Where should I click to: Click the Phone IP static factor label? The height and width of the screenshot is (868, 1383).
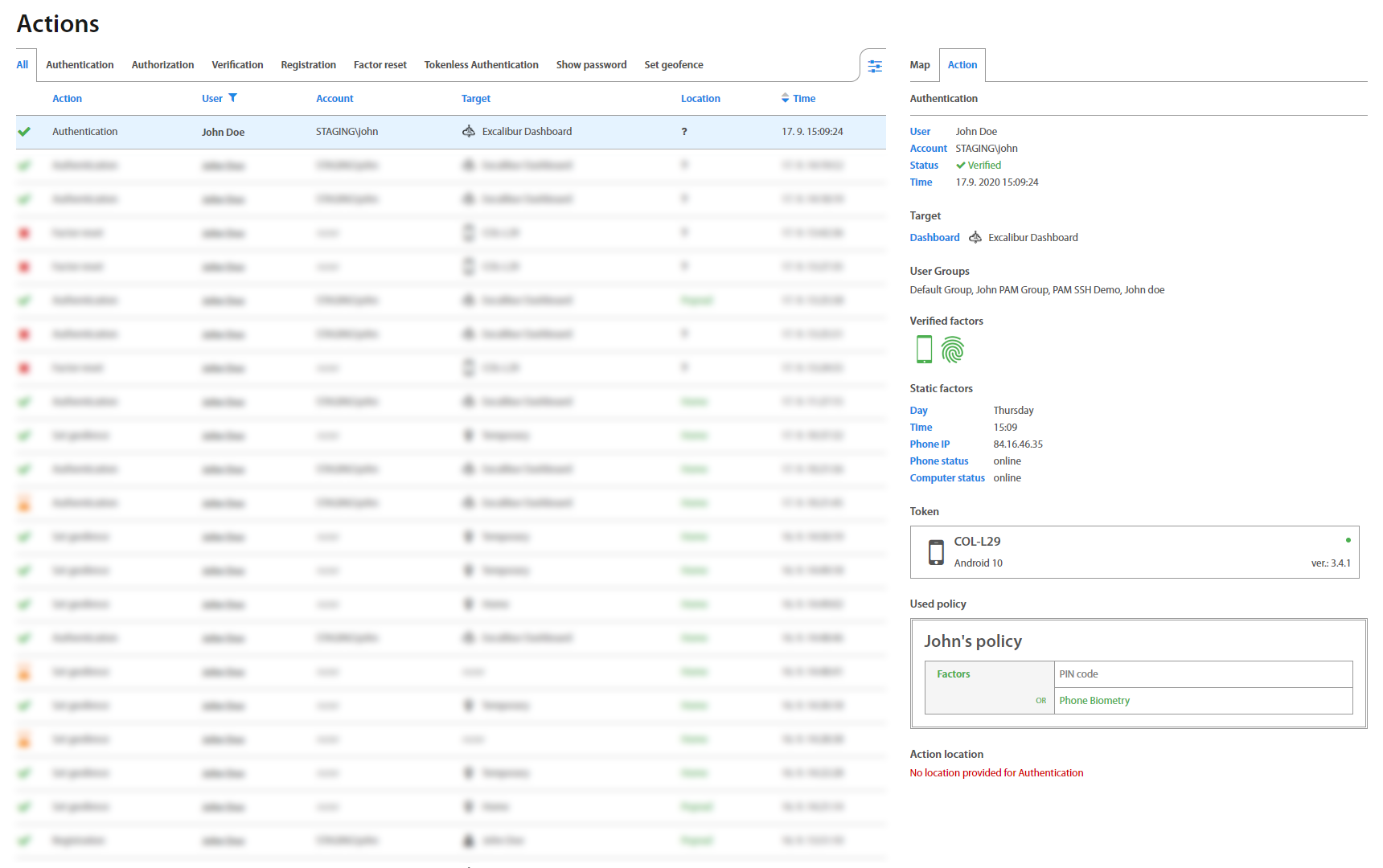pyautogui.click(x=930, y=444)
